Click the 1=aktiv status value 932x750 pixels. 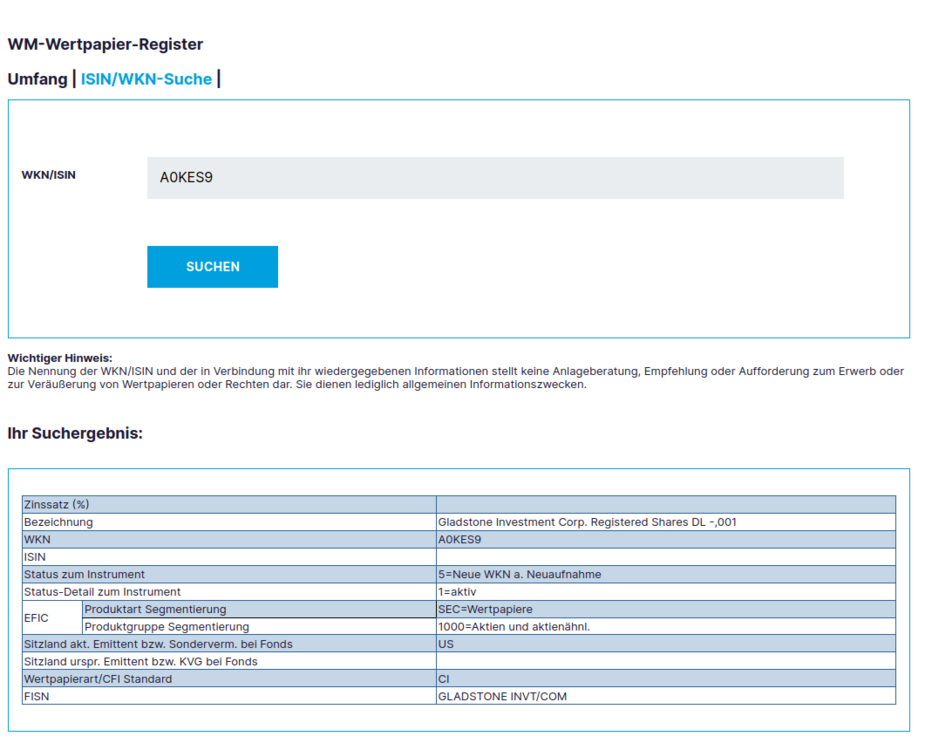[x=457, y=591]
